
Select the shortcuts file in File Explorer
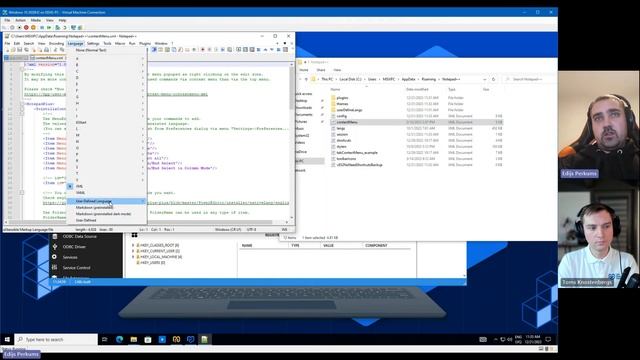click(x=344, y=140)
